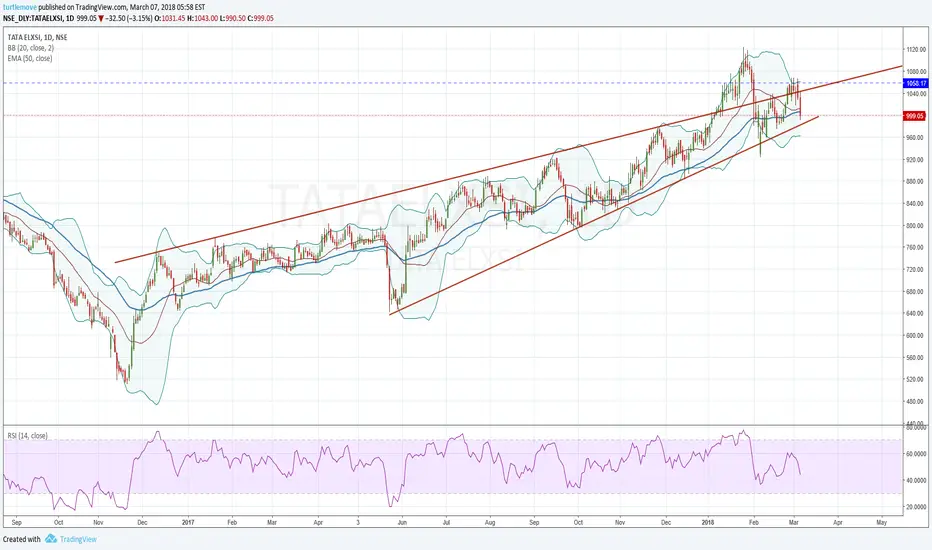
Task: Click the 920.00 price axis label
Action: coord(916,160)
